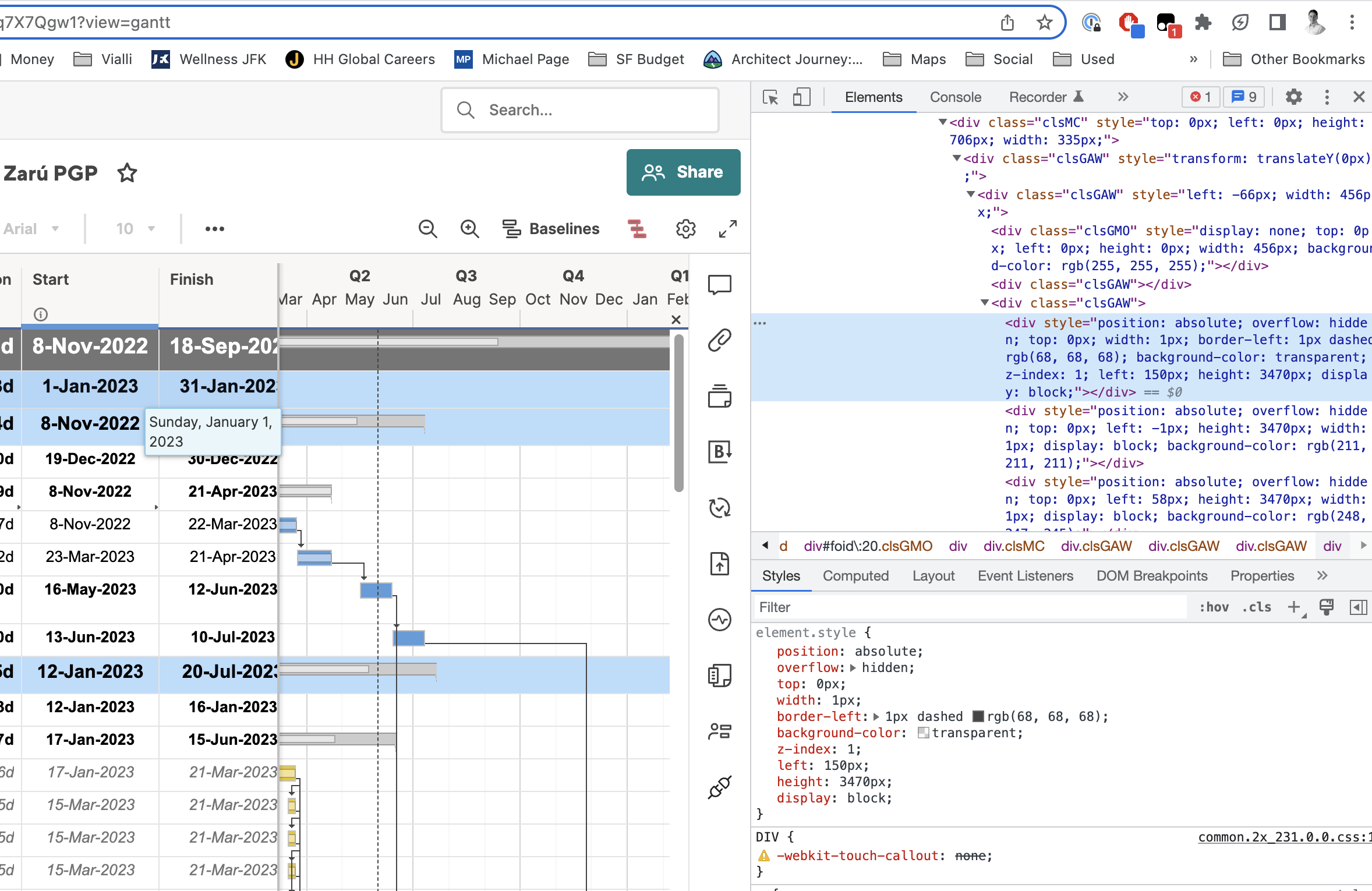Image resolution: width=1372 pixels, height=891 pixels.
Task: Open the activity log panel icon
Action: 720,620
